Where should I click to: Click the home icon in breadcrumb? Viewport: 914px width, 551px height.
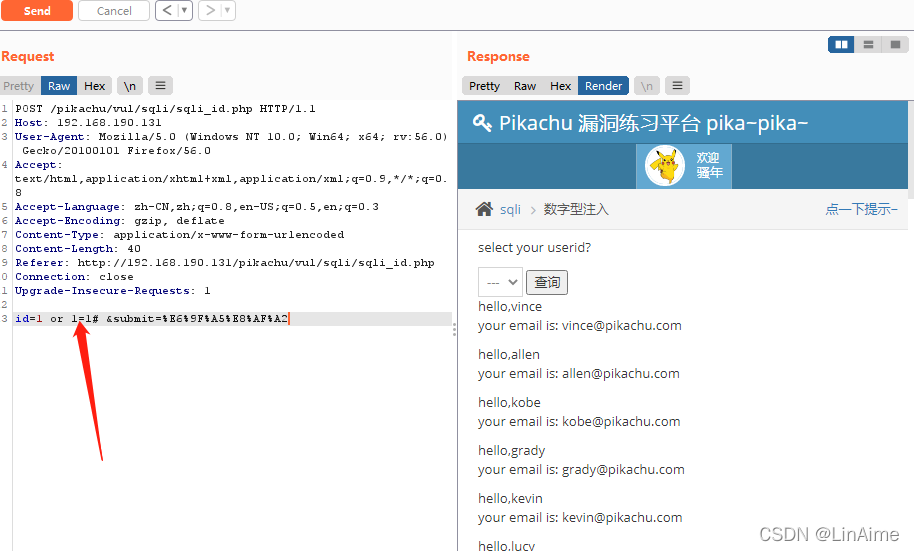coord(484,209)
